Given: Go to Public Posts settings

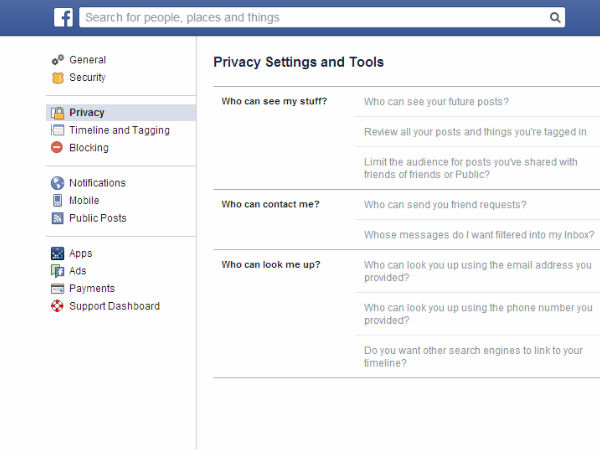Looking at the screenshot, I should tap(97, 218).
